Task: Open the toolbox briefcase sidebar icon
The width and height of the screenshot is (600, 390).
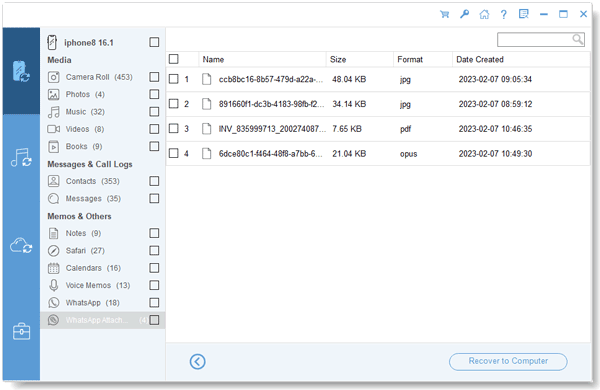Action: tap(21, 331)
